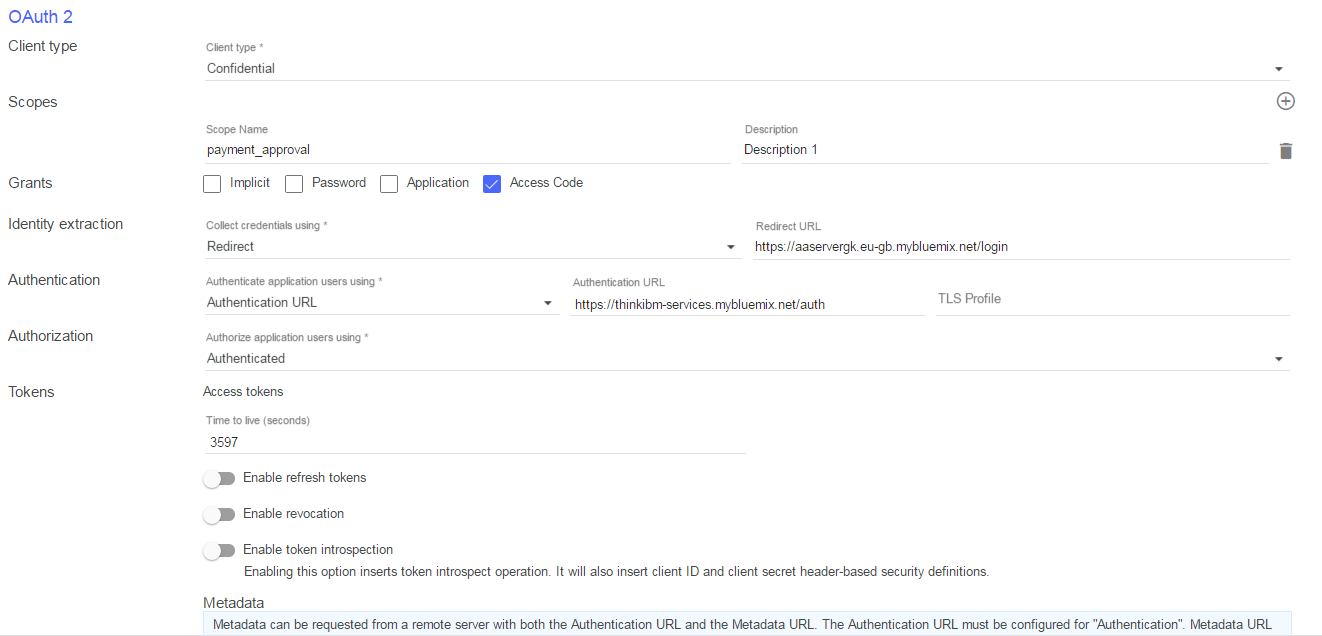This screenshot has width=1322, height=636.
Task: Add a new scope with plus icon
Action: (x=1285, y=101)
